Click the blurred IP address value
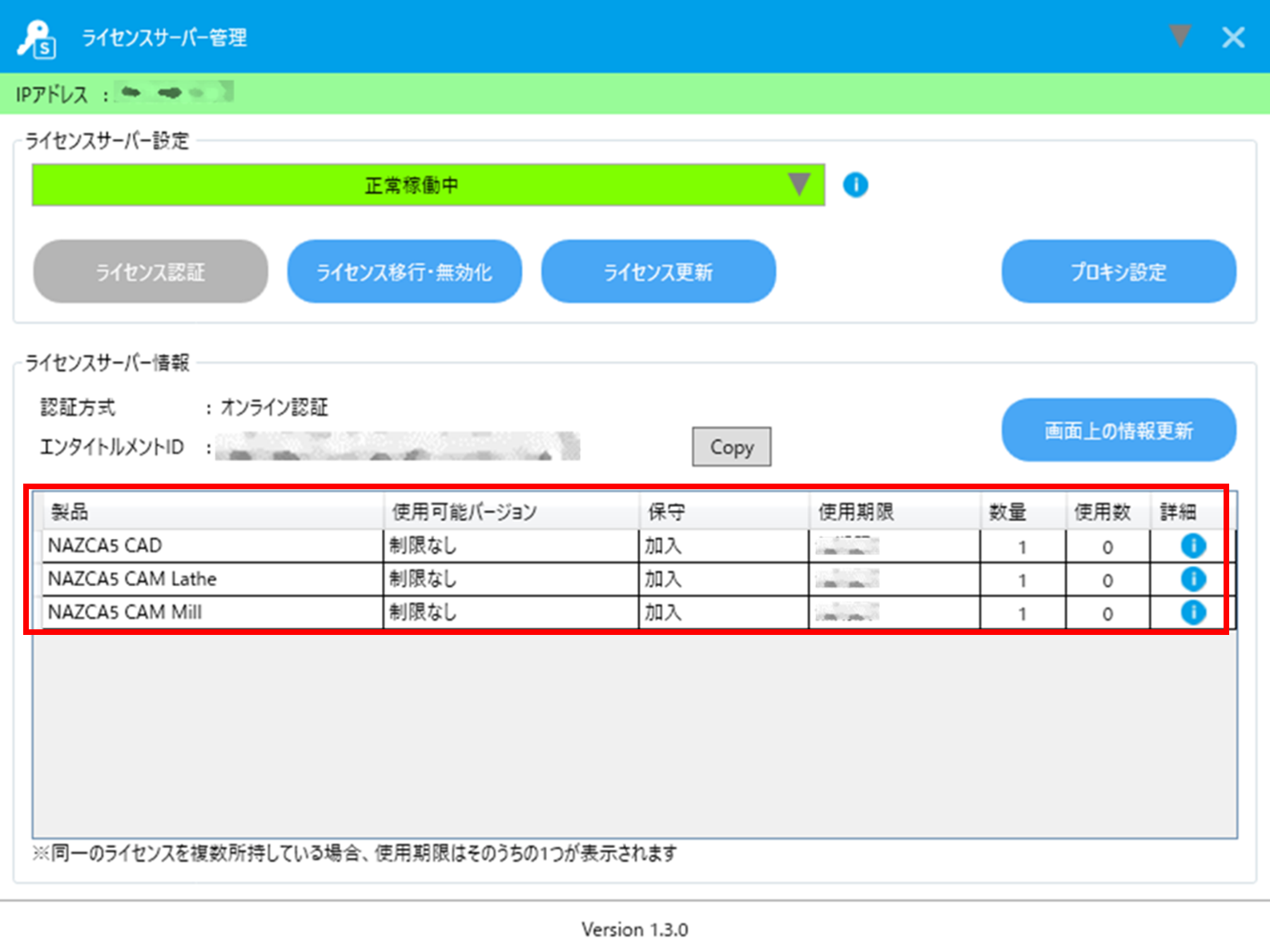1270x952 pixels. [x=174, y=93]
